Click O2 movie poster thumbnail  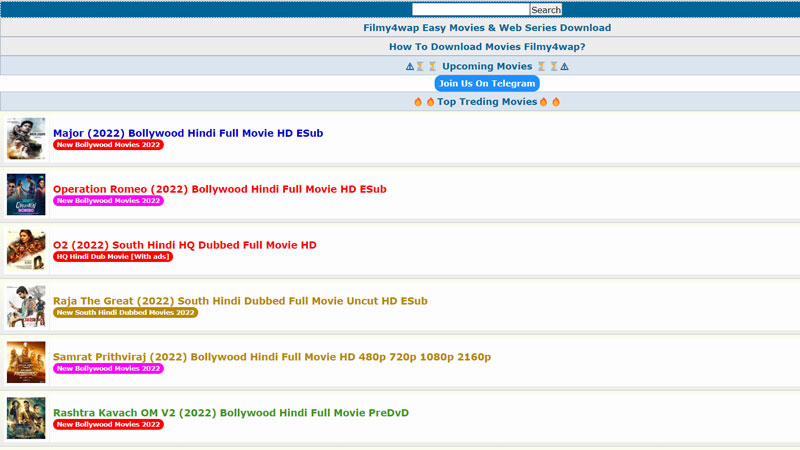26,250
